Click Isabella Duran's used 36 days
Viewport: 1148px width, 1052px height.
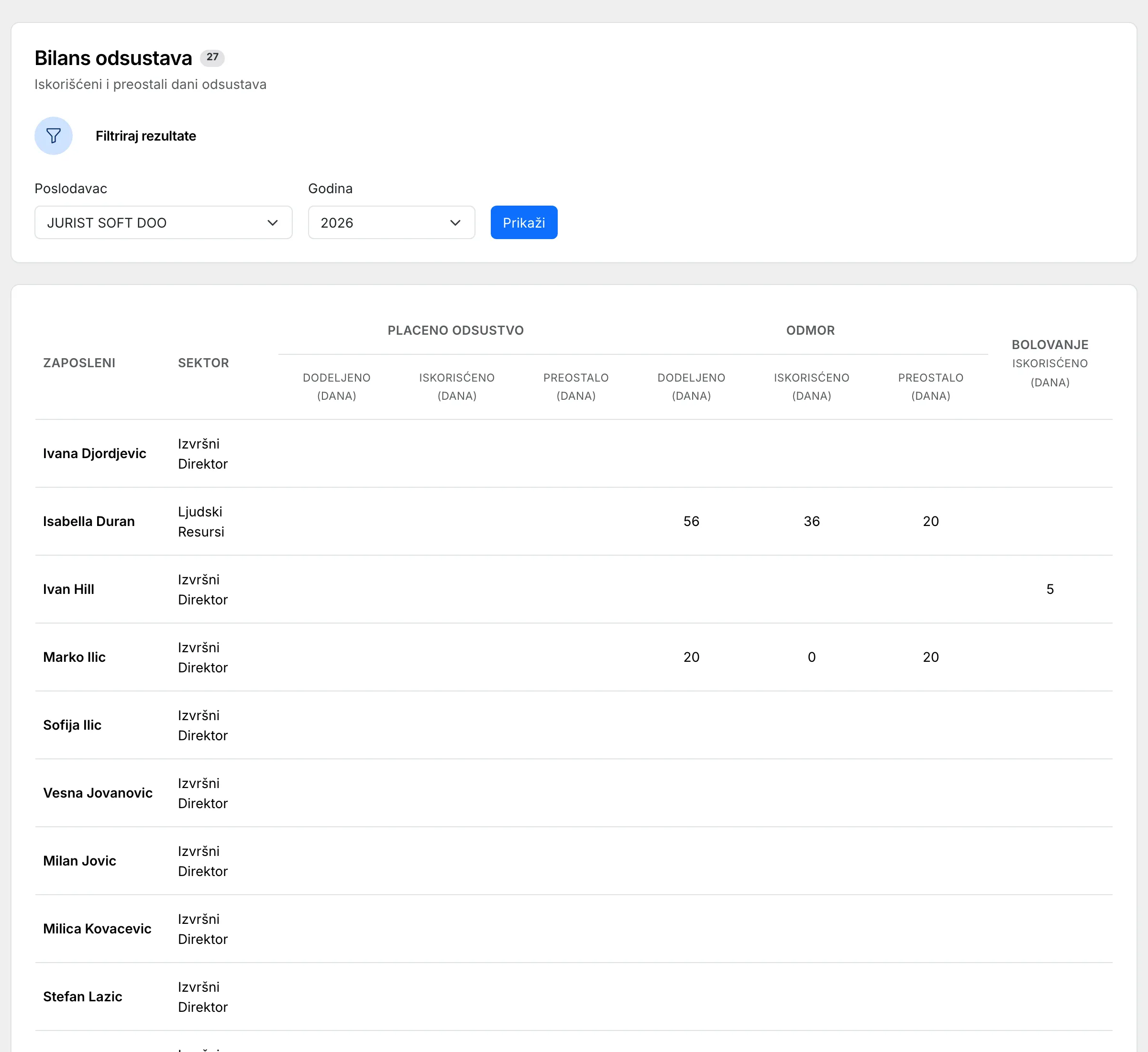(x=811, y=521)
